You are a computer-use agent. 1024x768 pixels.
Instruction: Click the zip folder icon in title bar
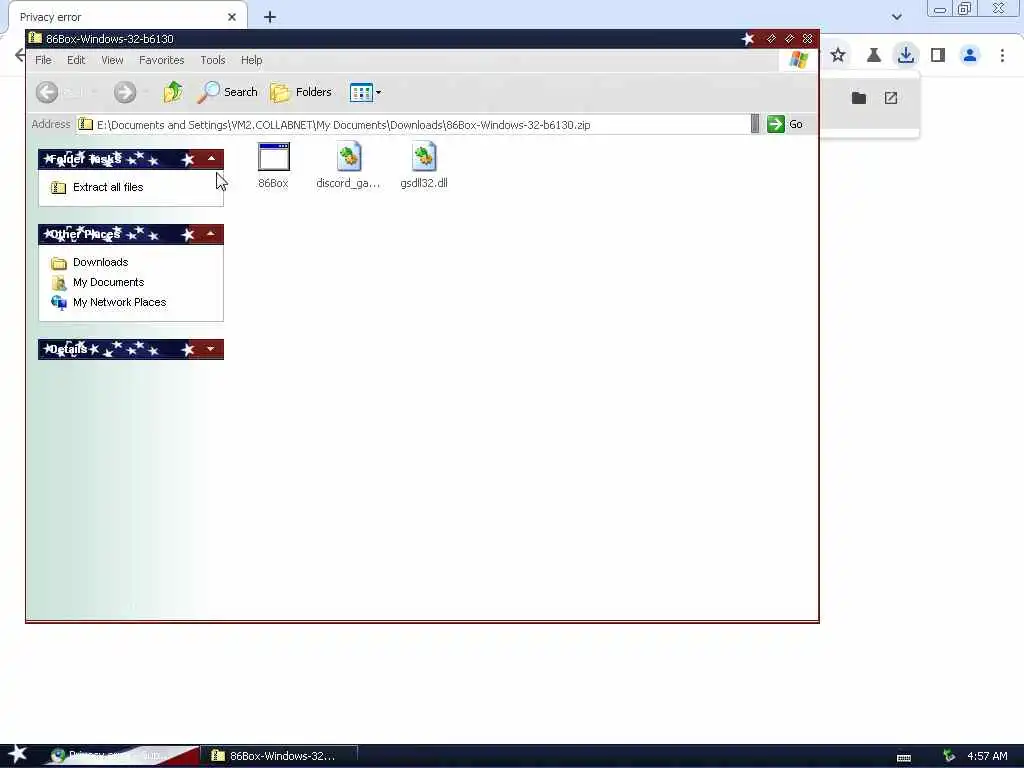[35, 39]
